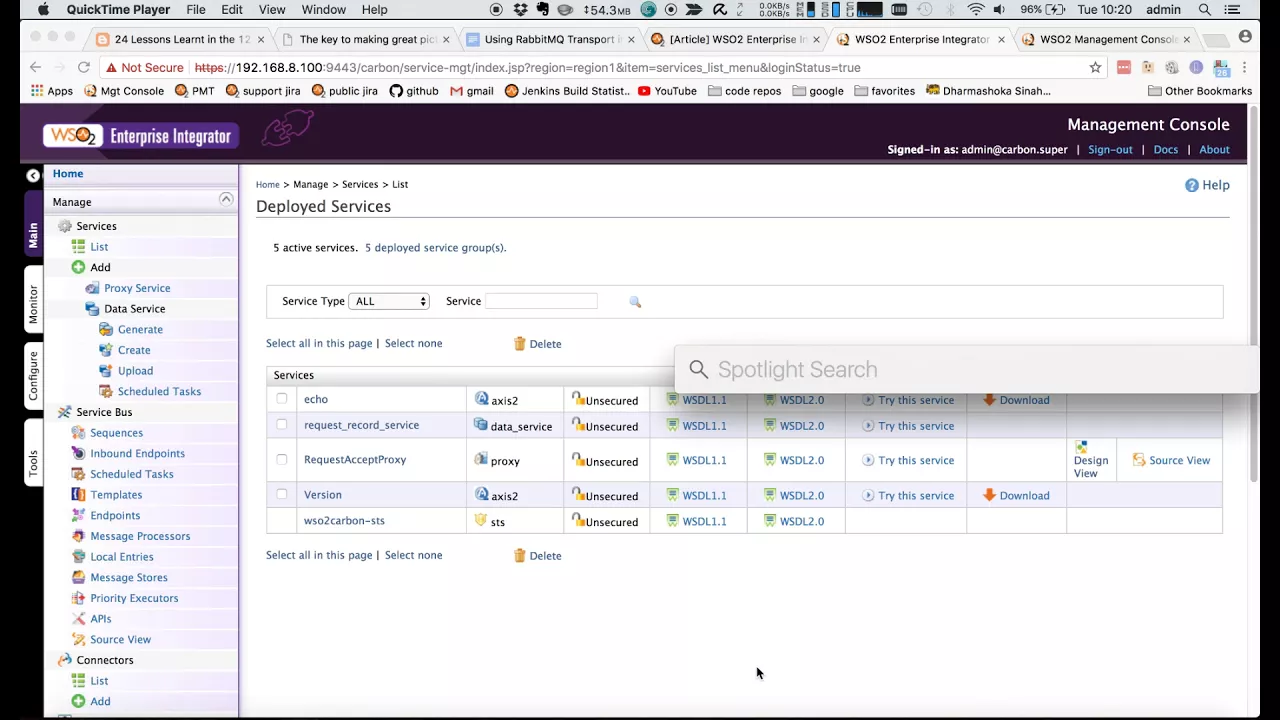Click the WSDL1.1 icon for wso2carbon-sts
The height and width of the screenshot is (720, 1280).
click(673, 521)
